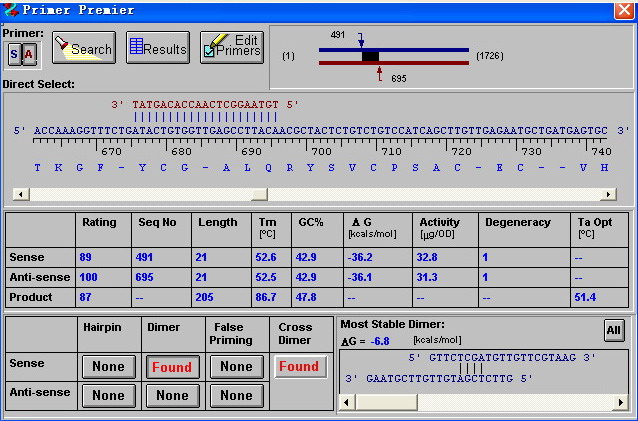Click the Rating column header
Viewport: 638px width, 421px height.
(x=99, y=222)
